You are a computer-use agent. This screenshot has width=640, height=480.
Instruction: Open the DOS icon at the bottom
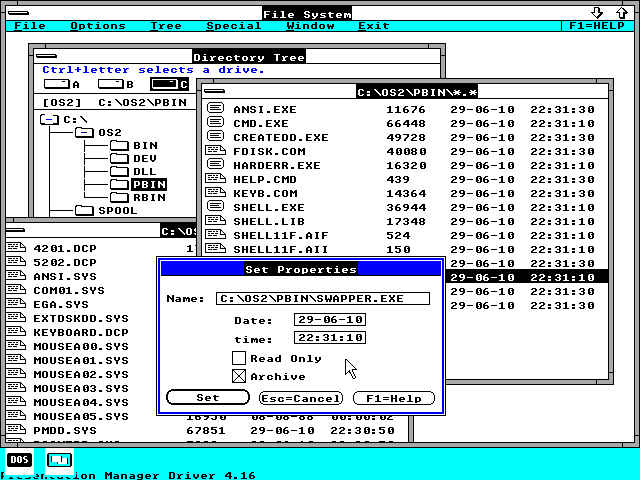(x=19, y=460)
